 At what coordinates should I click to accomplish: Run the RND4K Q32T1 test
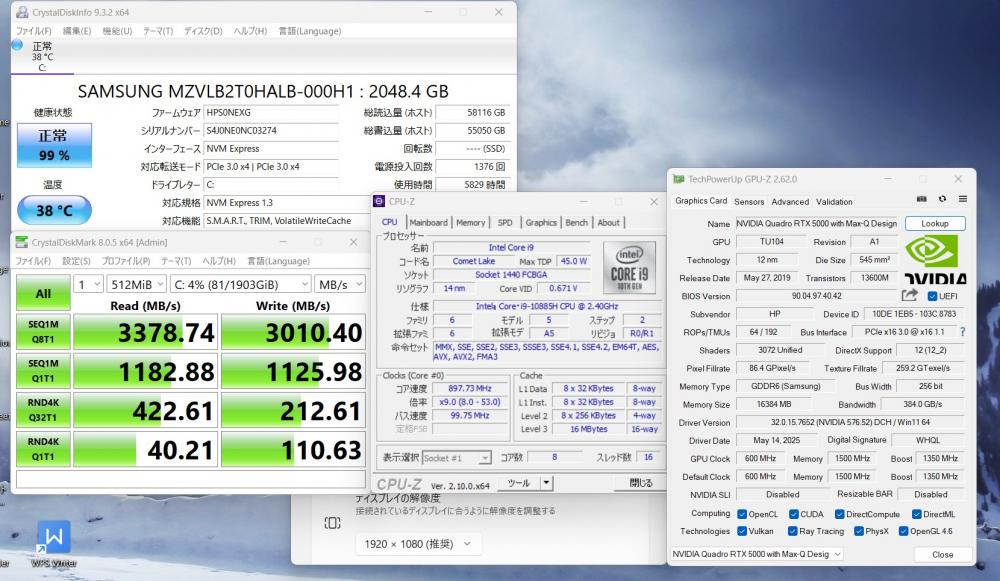point(43,410)
